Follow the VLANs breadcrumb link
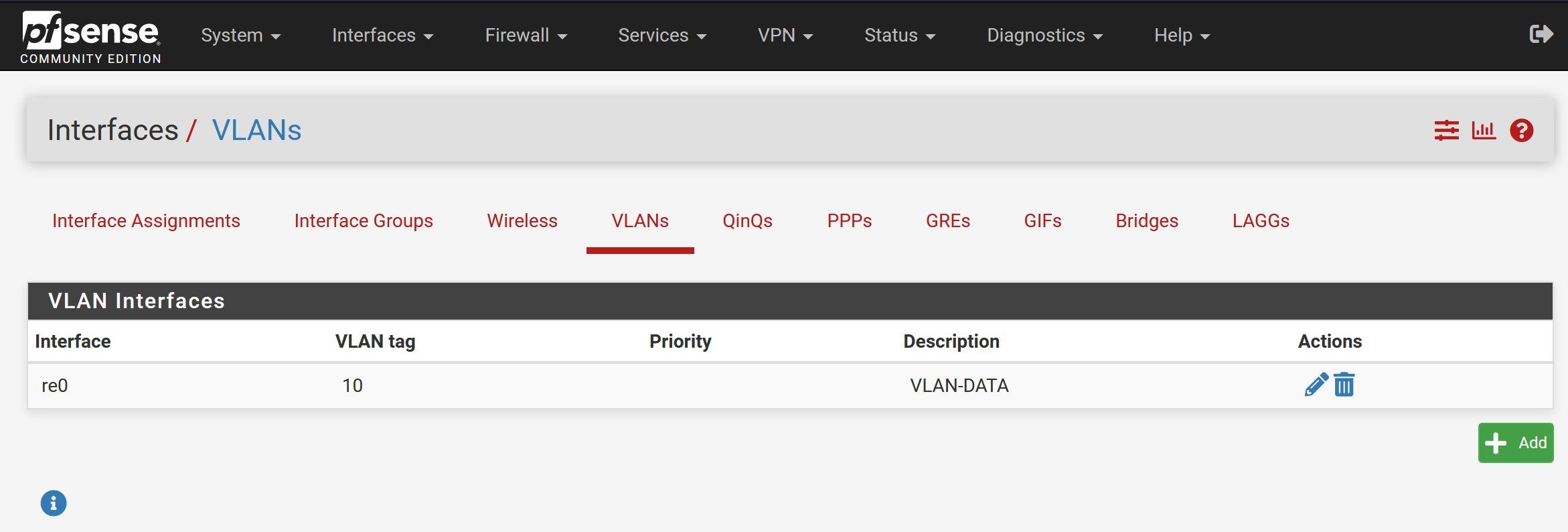This screenshot has height=532, width=1568. click(x=256, y=130)
